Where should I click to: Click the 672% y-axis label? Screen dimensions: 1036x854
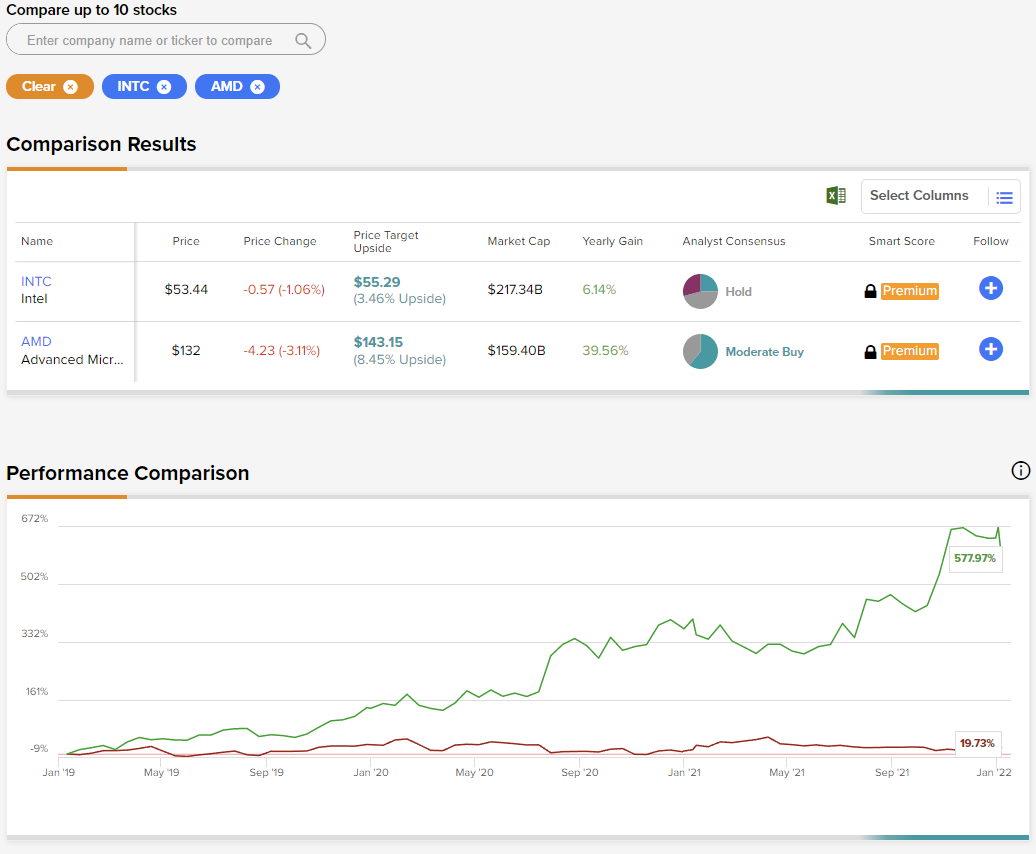34,518
